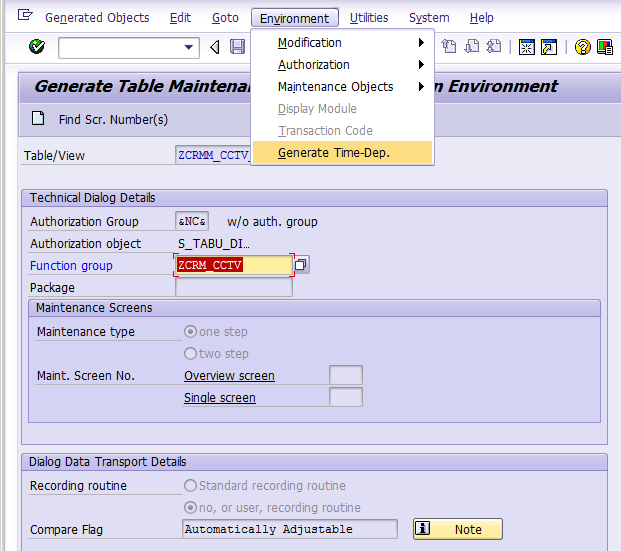Screen dimensions: 621x551
Task: Open value help beside the Function group field
Action: (301, 264)
